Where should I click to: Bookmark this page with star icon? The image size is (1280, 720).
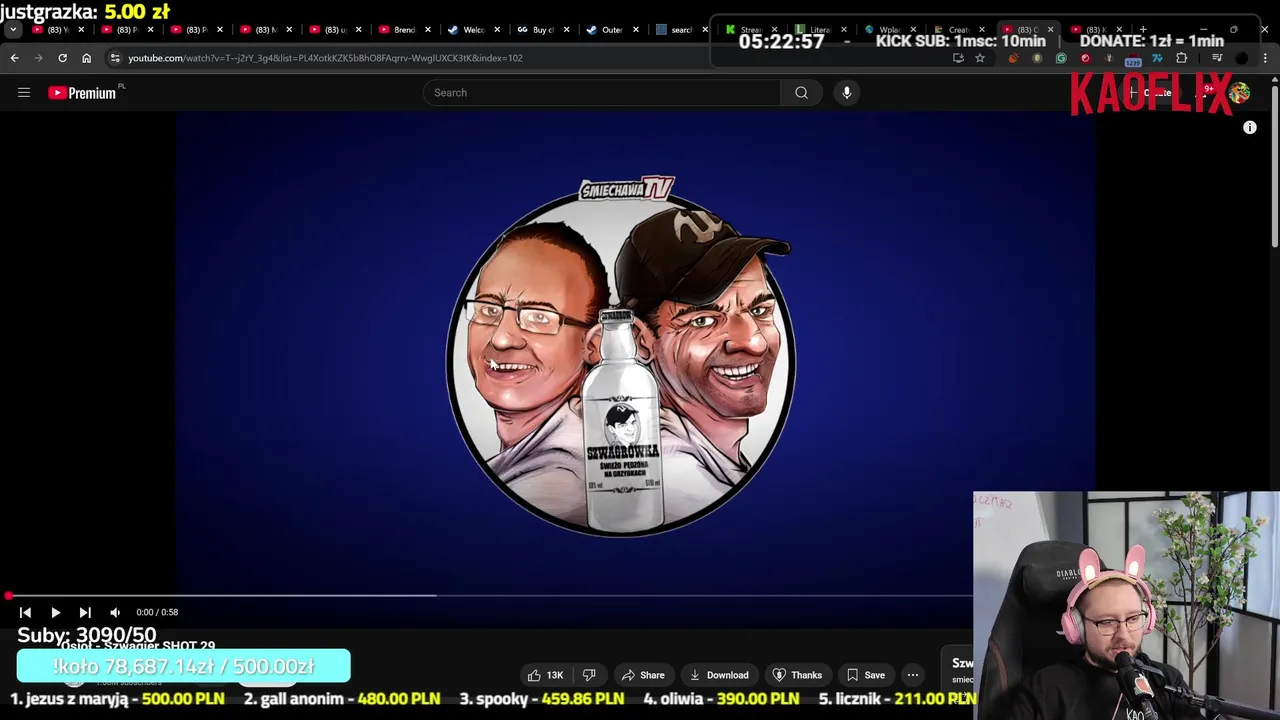pyautogui.click(x=980, y=58)
